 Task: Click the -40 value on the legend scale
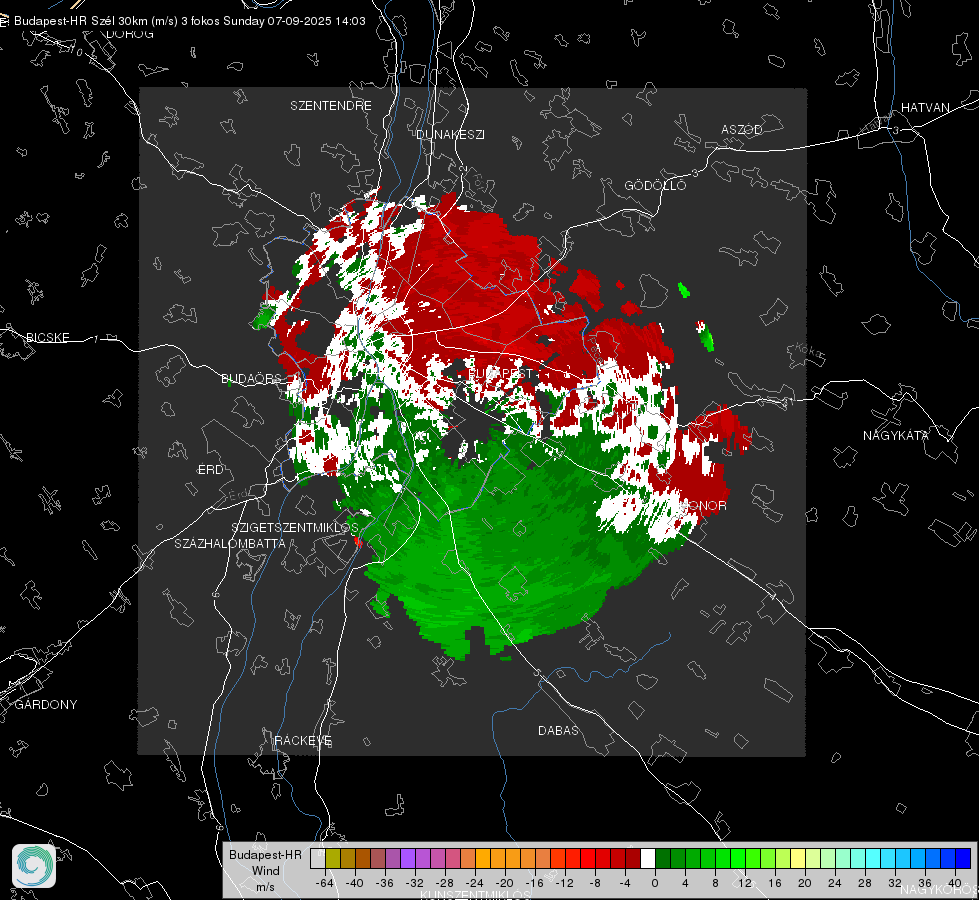click(x=354, y=883)
